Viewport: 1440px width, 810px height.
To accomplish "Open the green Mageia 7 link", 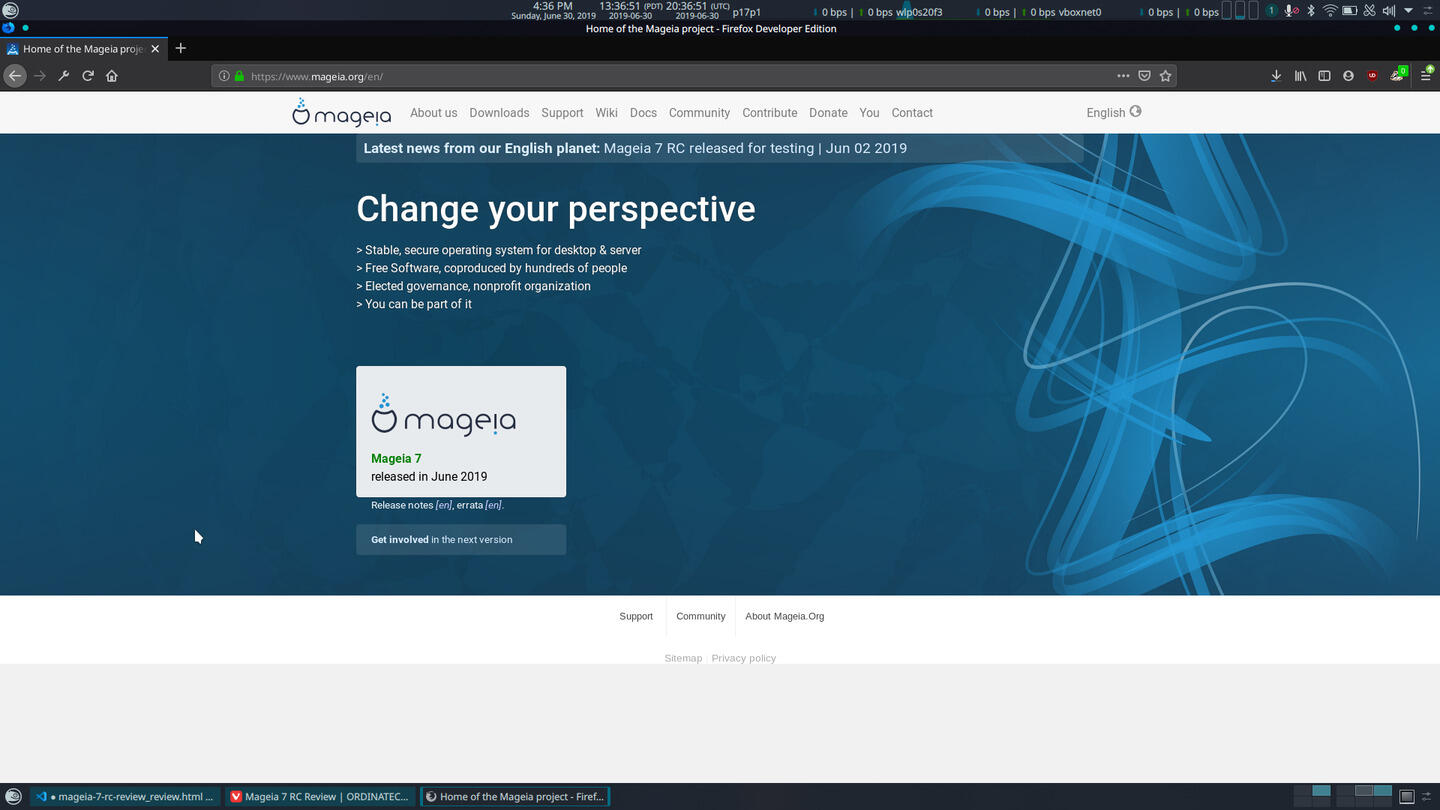I will pos(396,458).
